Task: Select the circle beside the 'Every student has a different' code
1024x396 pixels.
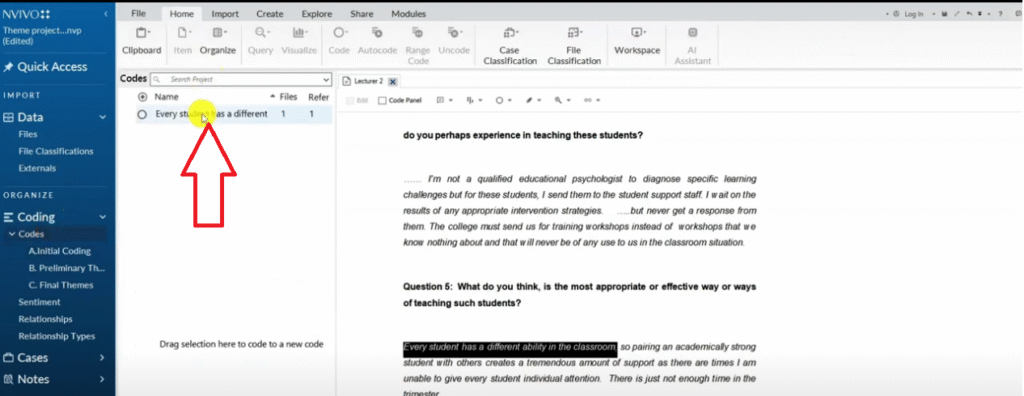Action: (142, 114)
